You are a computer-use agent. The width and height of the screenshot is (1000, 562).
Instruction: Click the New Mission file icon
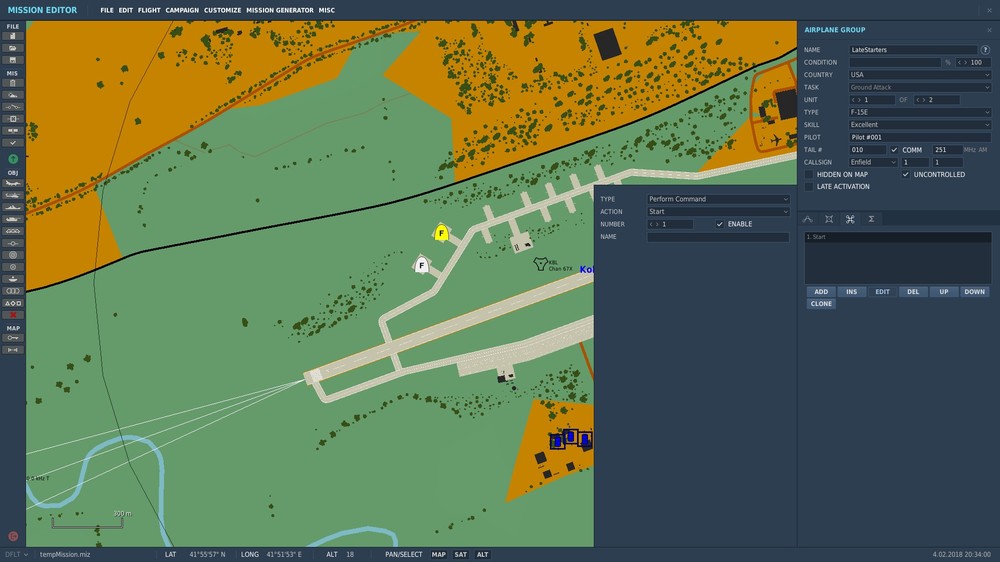(12, 36)
